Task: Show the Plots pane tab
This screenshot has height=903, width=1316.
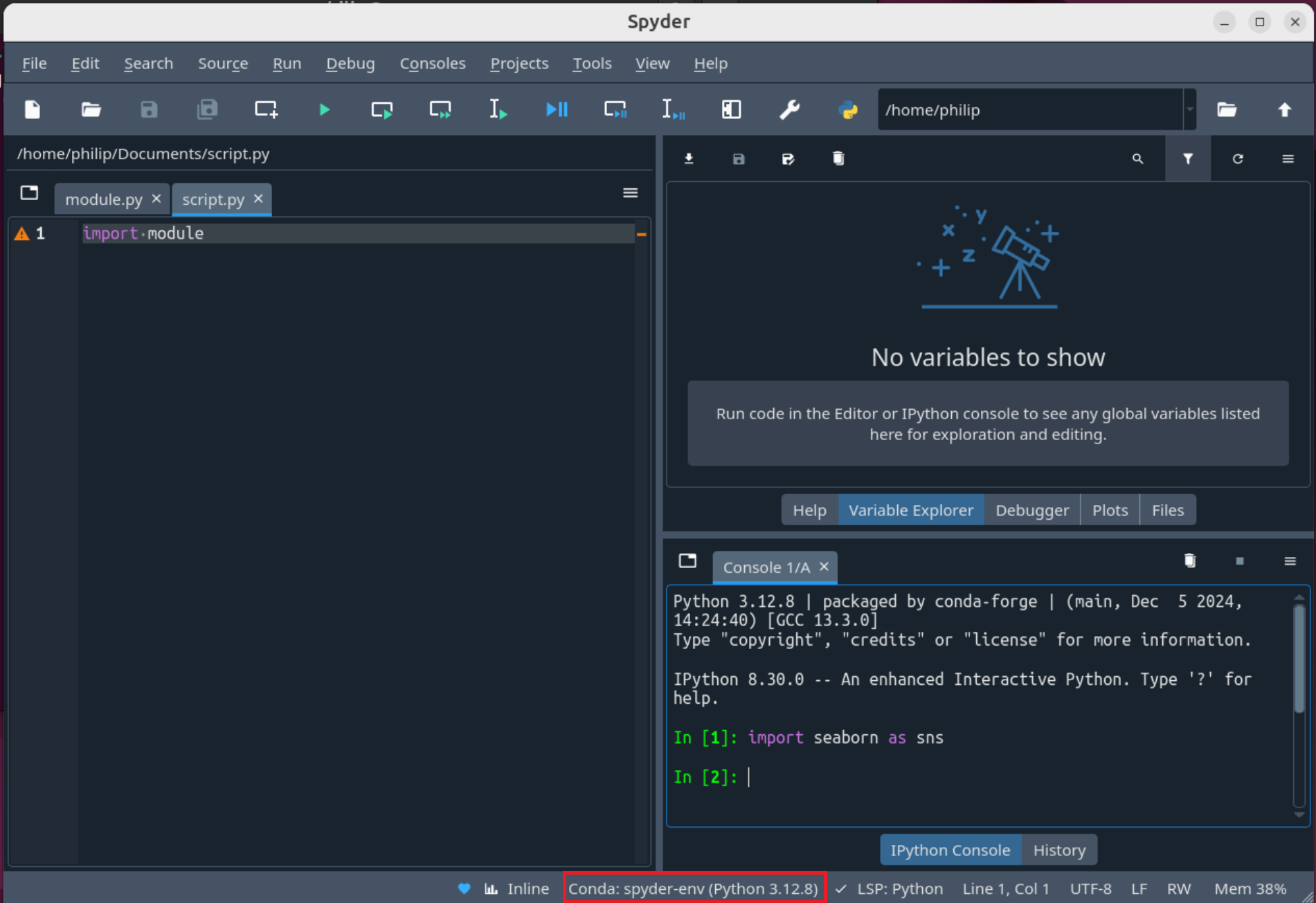Action: pyautogui.click(x=1110, y=510)
